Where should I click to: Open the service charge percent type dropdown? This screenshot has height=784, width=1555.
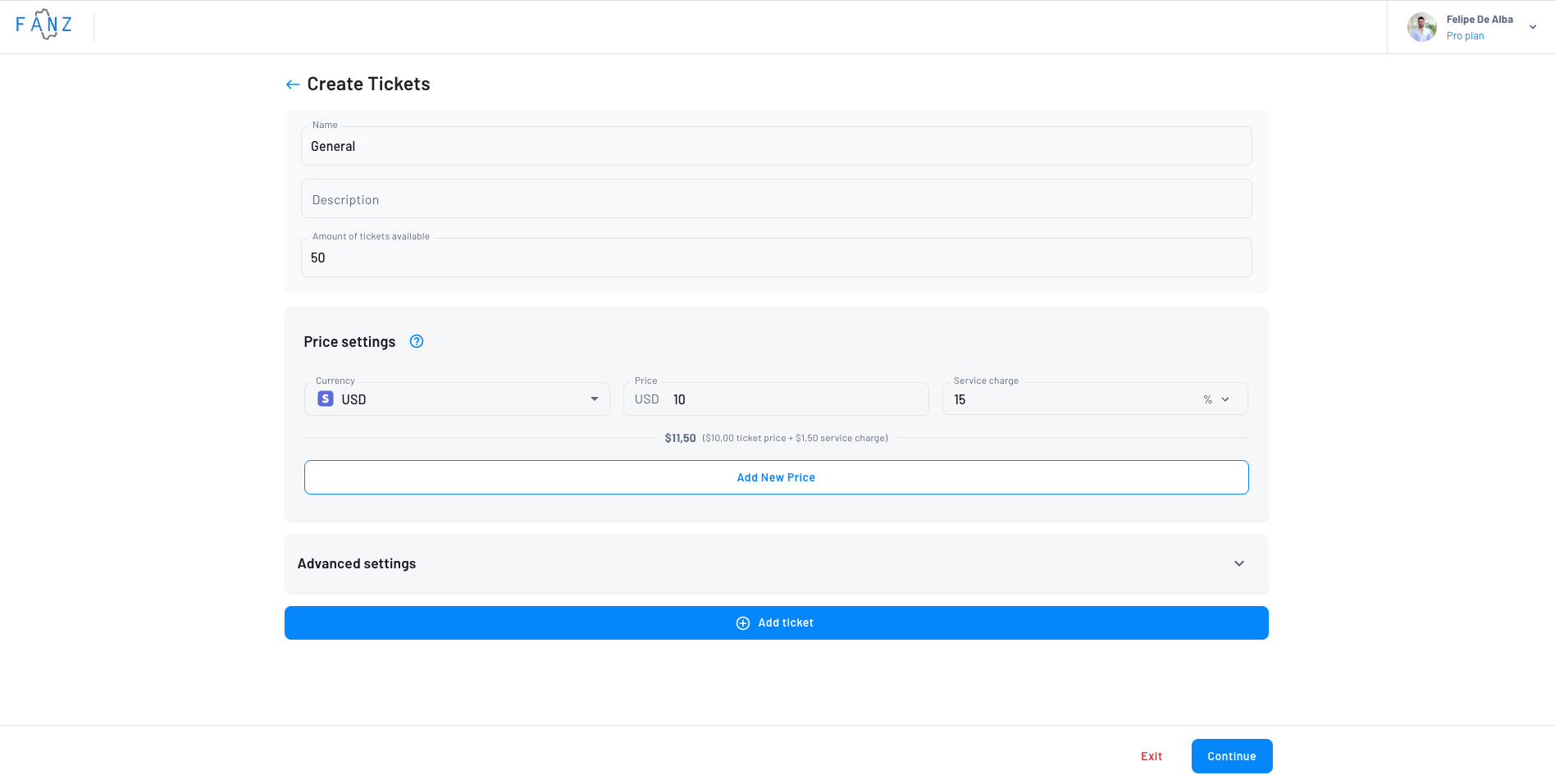pos(1216,399)
